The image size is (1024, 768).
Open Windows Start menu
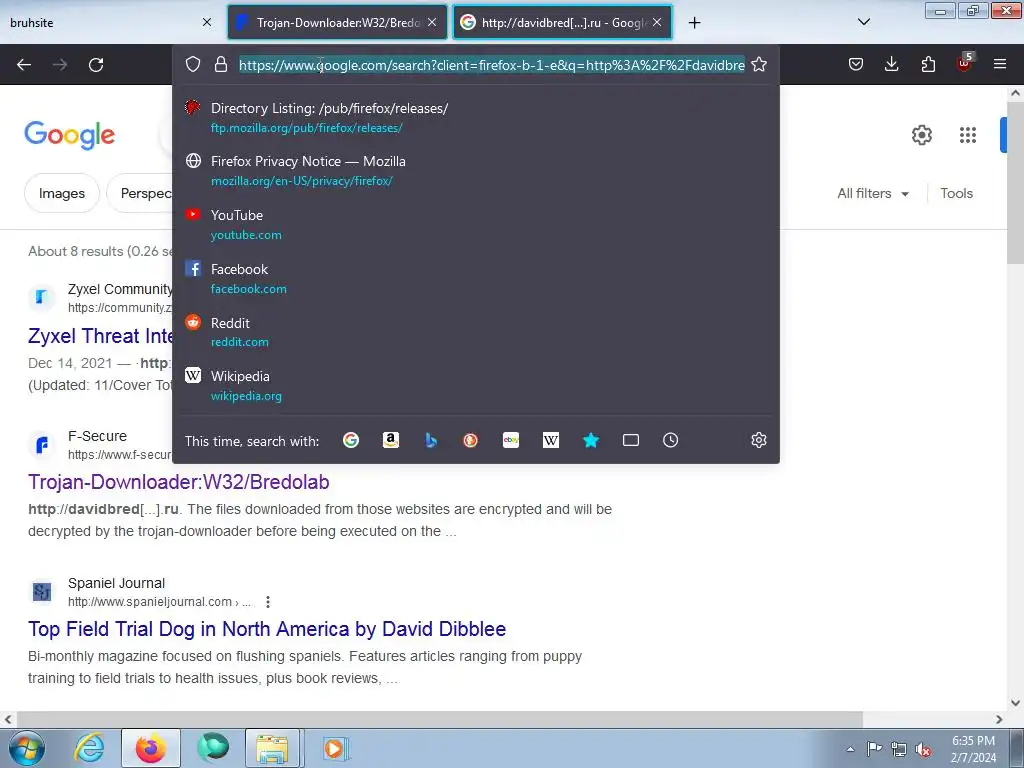26,748
